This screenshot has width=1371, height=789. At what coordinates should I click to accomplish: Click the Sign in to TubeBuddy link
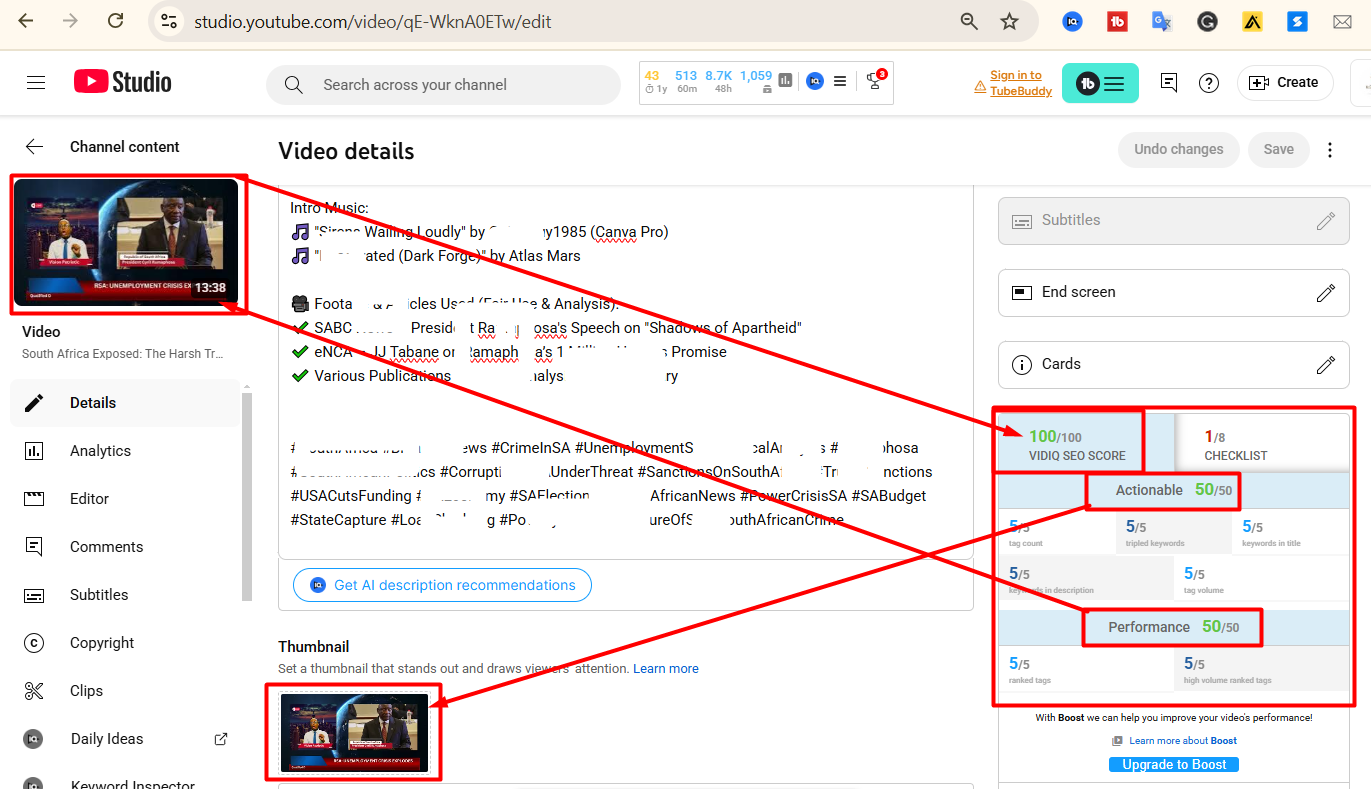(x=1015, y=83)
